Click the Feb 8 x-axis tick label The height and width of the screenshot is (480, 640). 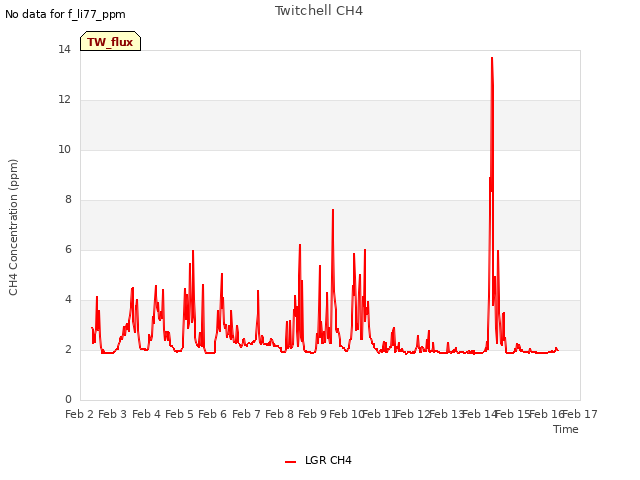pos(279,414)
